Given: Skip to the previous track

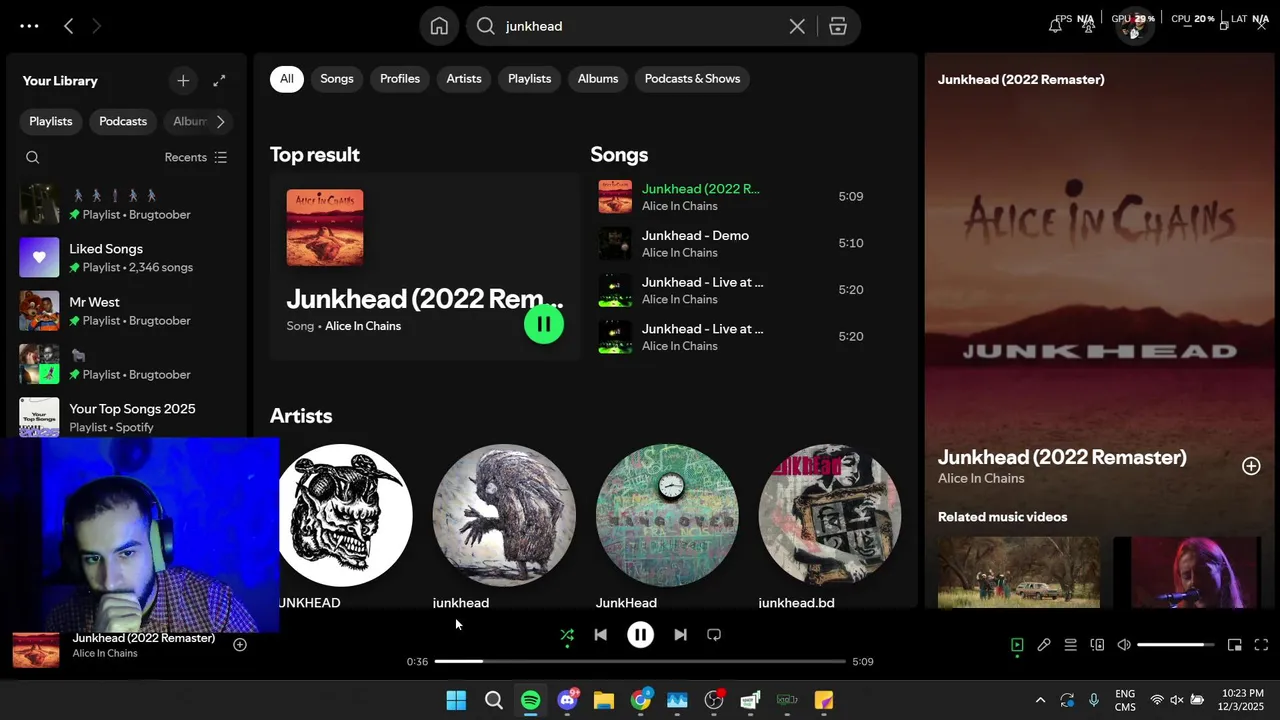Looking at the screenshot, I should 600,635.
